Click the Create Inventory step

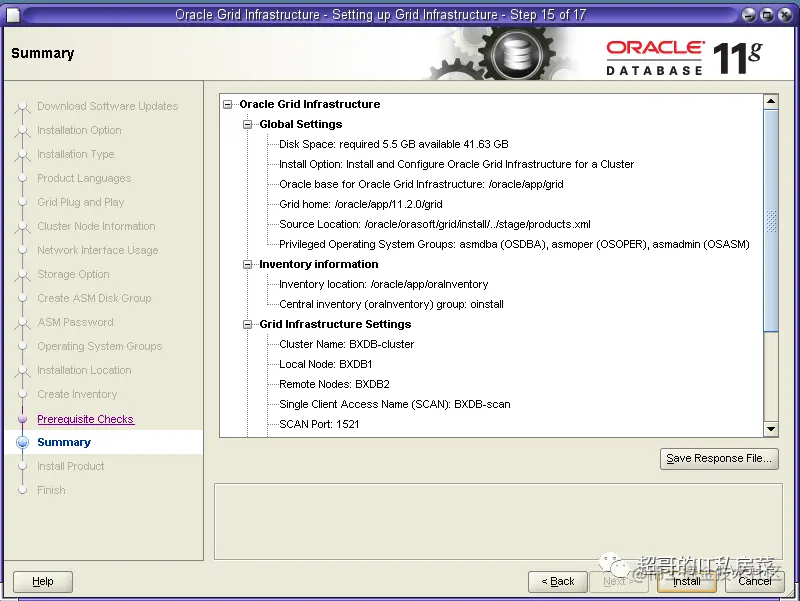click(77, 394)
